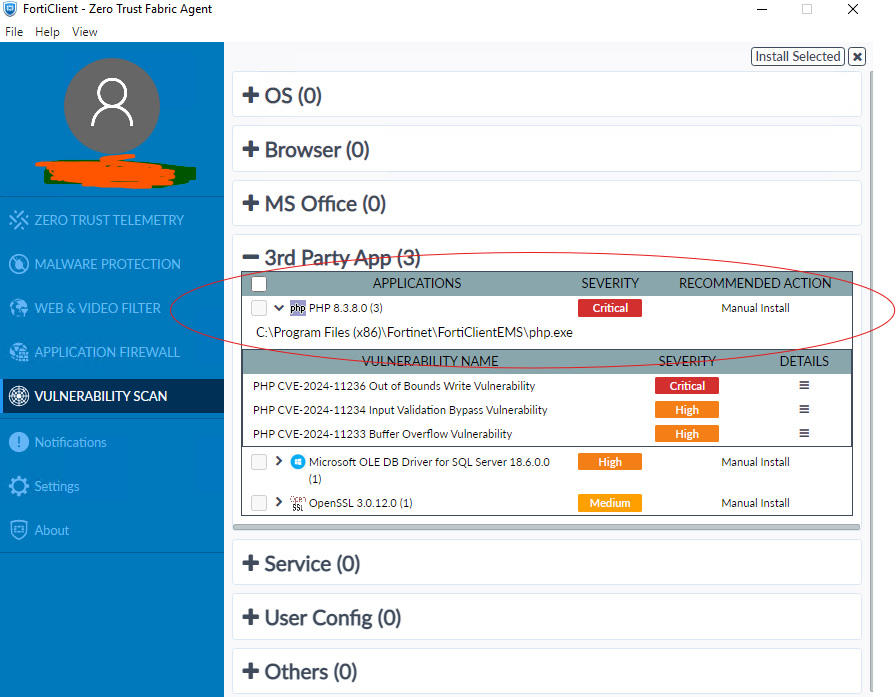The image size is (896, 697).
Task: Open the File menu
Action: pyautogui.click(x=14, y=32)
